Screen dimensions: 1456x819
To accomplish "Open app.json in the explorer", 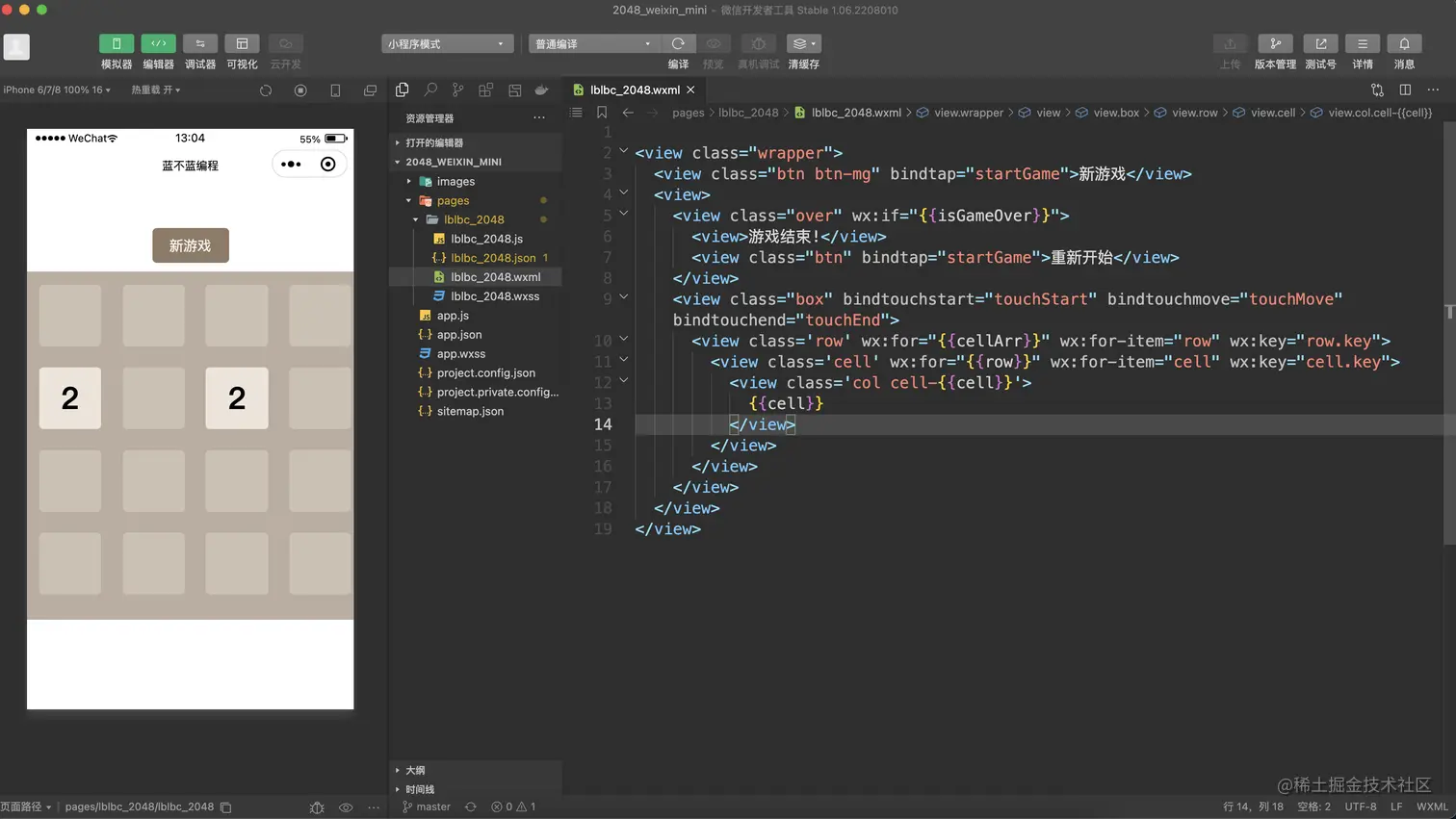I will (476, 335).
